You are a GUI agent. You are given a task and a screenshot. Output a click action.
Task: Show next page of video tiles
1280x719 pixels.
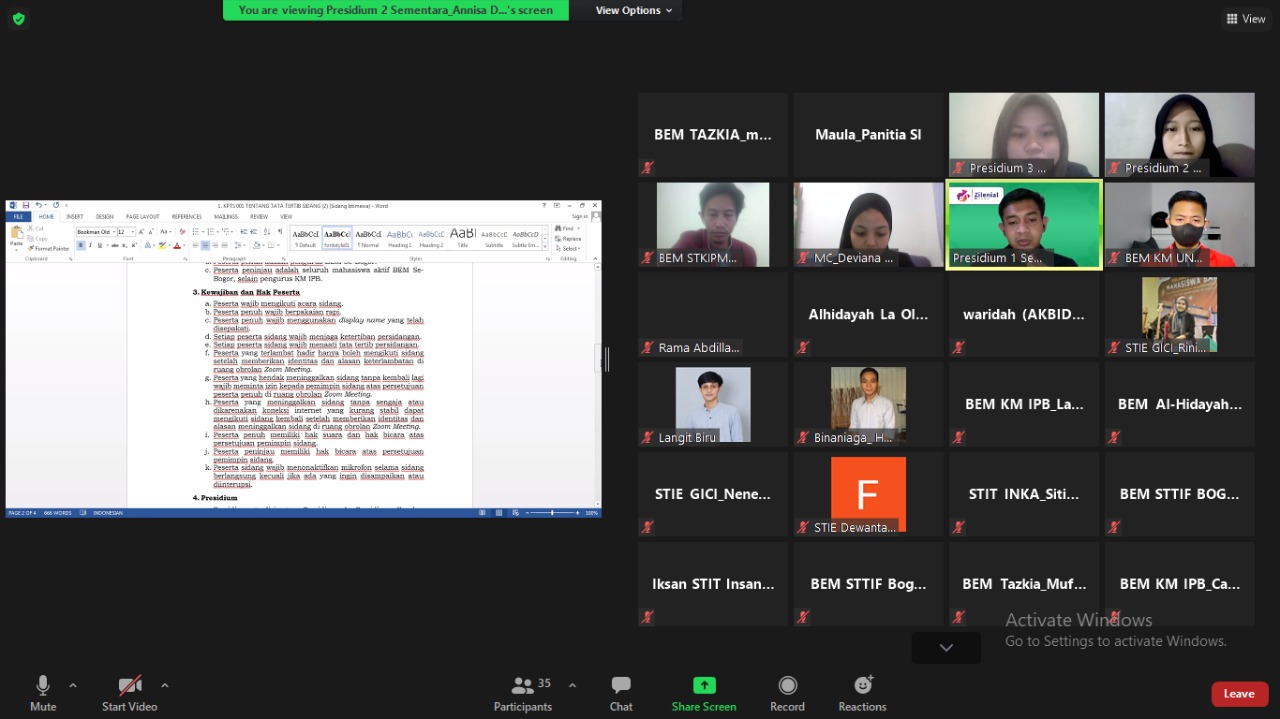pyautogui.click(x=946, y=648)
